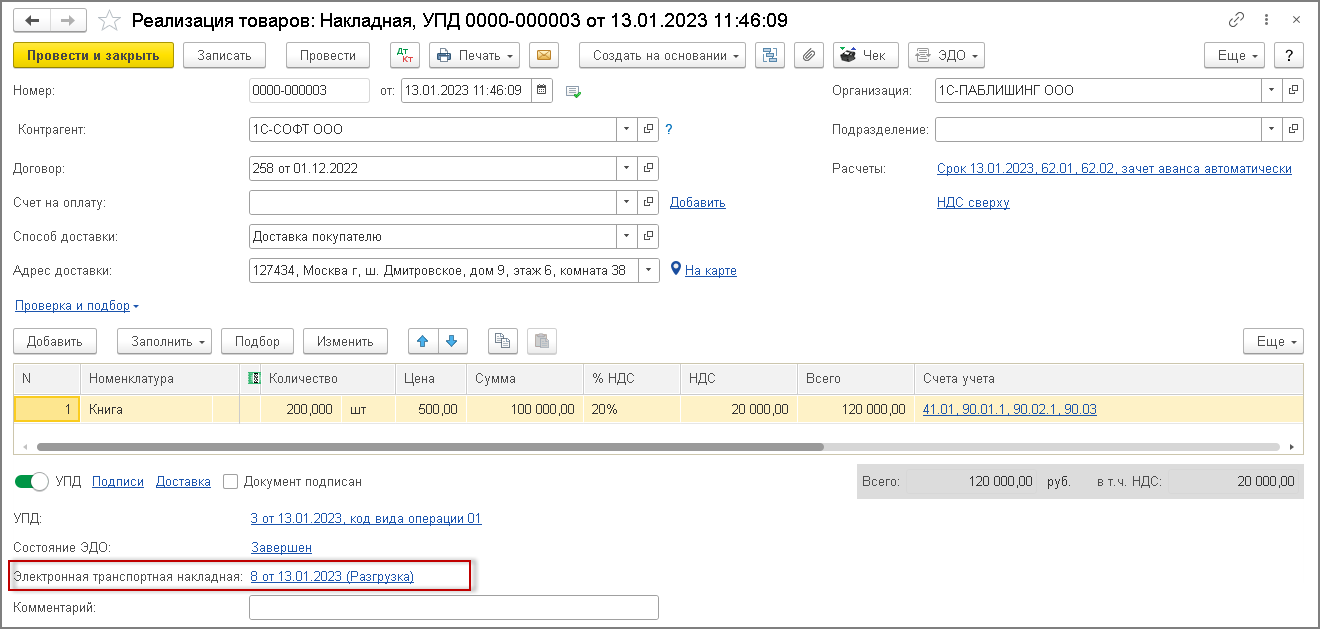Copy the selected rows in the table toolbar
Screen dimensions: 1320x631
point(503,341)
